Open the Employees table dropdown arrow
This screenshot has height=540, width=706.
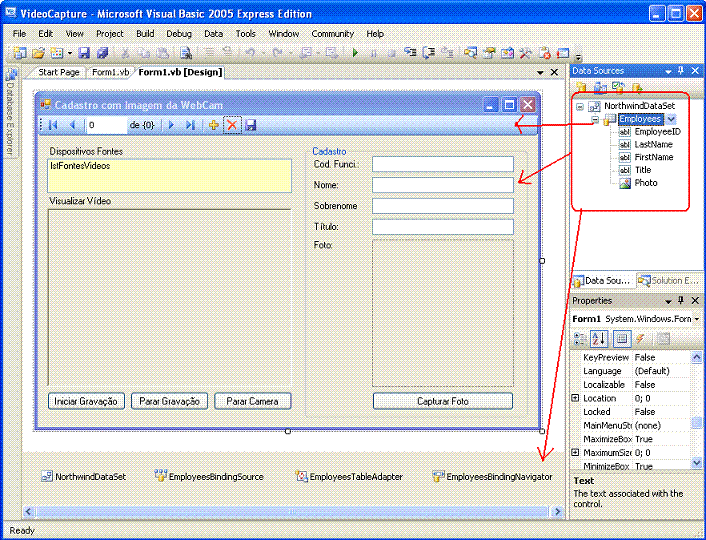pyautogui.click(x=671, y=119)
